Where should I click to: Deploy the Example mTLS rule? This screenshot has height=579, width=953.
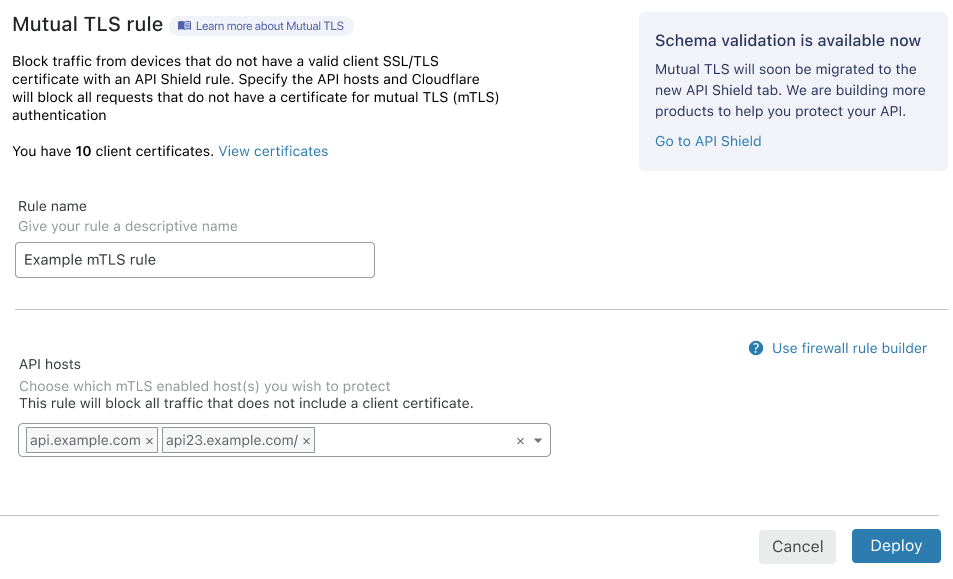click(x=895, y=546)
